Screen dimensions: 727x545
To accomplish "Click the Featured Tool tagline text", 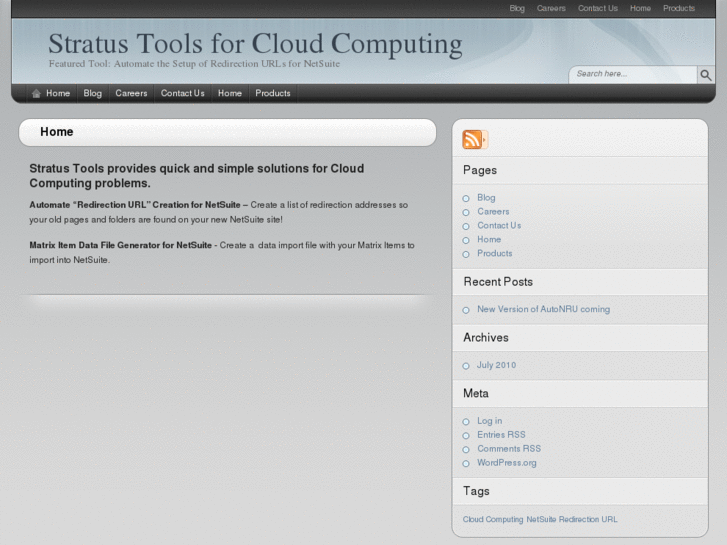I will (x=194, y=64).
